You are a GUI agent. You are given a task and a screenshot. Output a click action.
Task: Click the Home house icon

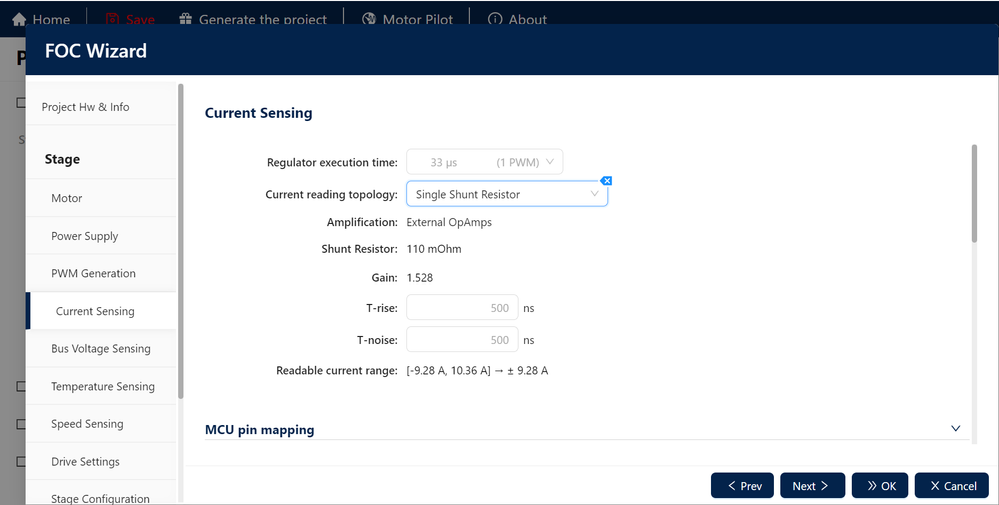(19, 19)
